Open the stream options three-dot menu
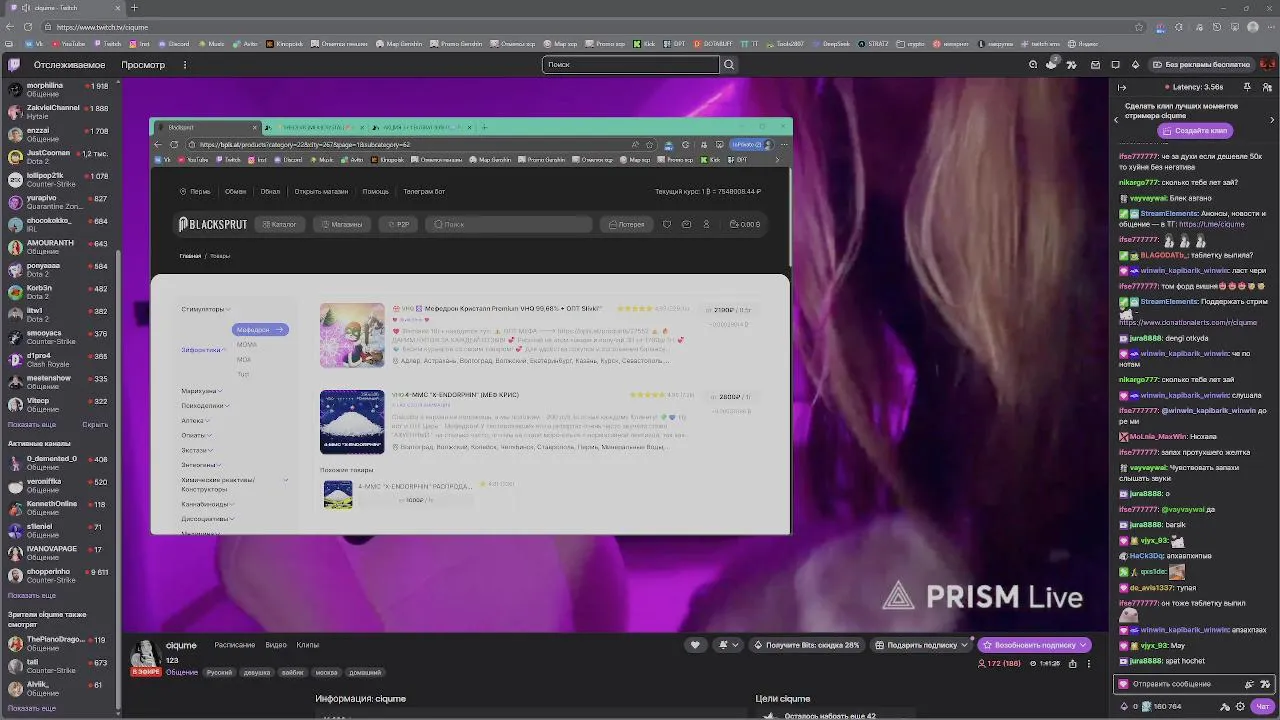Viewport: 1280px width, 720px height. pyautogui.click(x=1089, y=663)
